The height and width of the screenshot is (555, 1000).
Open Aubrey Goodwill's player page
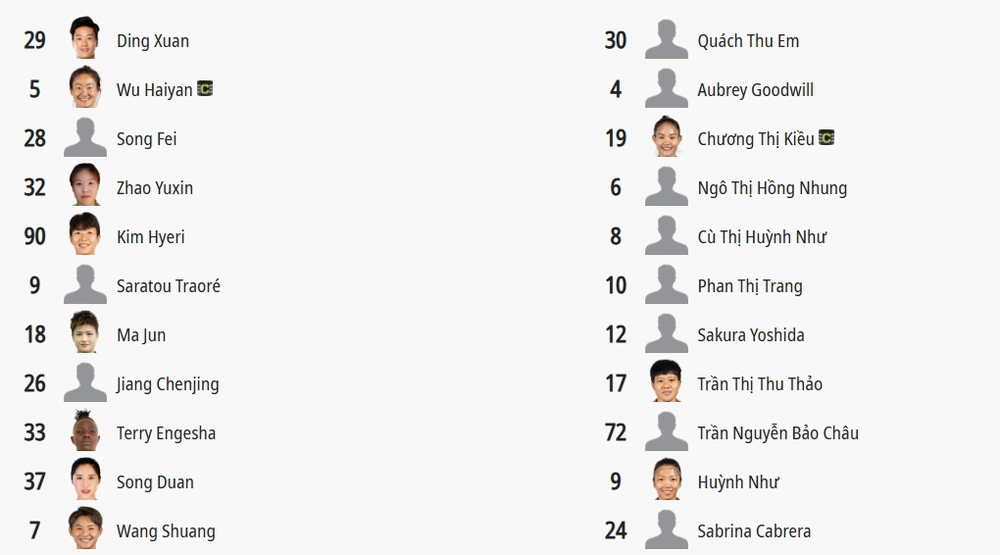[755, 90]
